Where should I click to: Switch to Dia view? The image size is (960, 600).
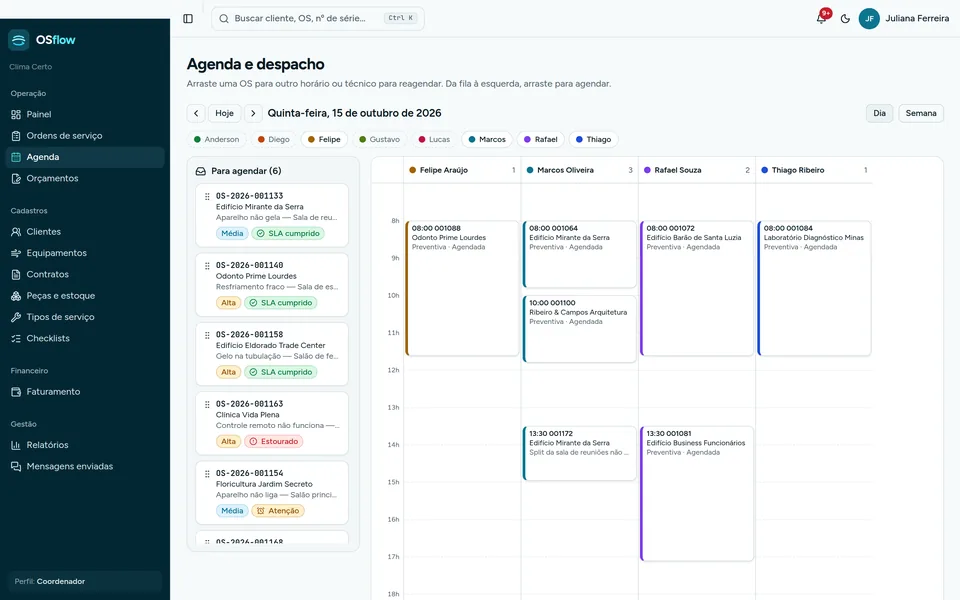(879, 113)
